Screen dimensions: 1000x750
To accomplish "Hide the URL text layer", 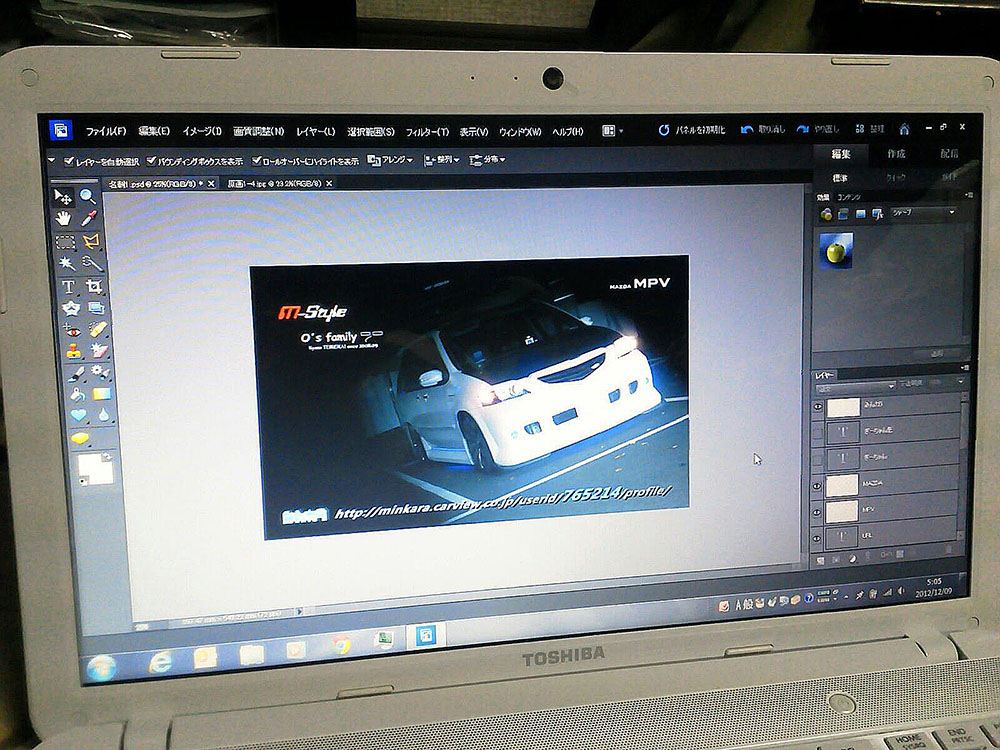I will point(817,538).
